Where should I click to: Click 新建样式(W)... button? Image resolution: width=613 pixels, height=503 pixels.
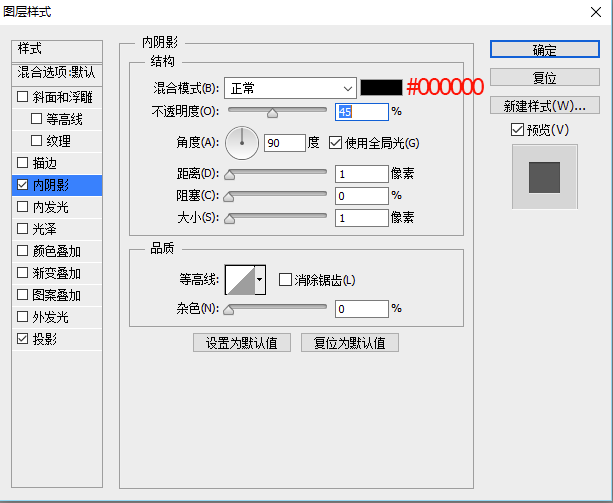coord(544,105)
